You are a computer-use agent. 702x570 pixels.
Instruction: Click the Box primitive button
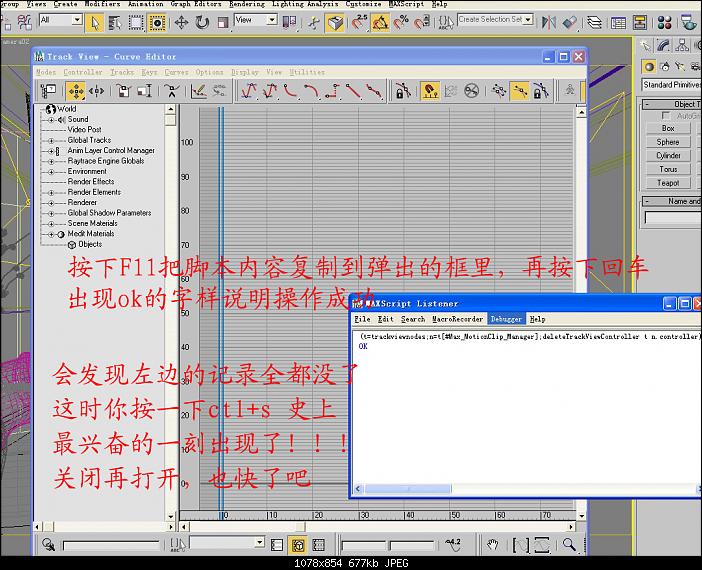coord(668,129)
